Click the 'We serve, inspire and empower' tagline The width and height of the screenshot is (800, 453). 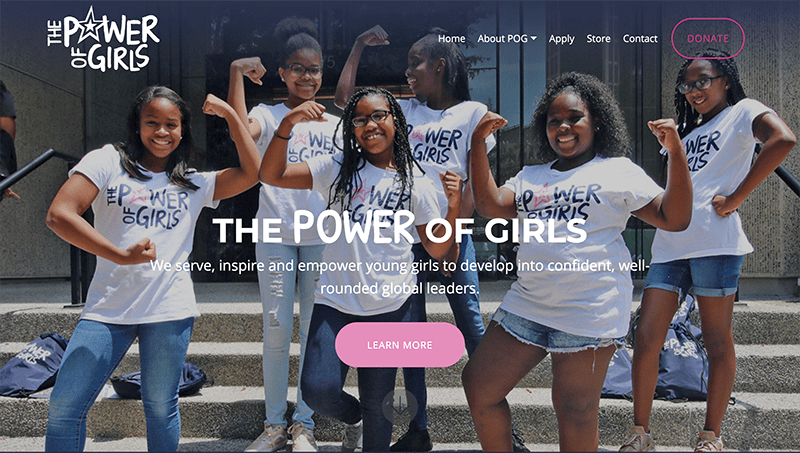click(x=399, y=277)
